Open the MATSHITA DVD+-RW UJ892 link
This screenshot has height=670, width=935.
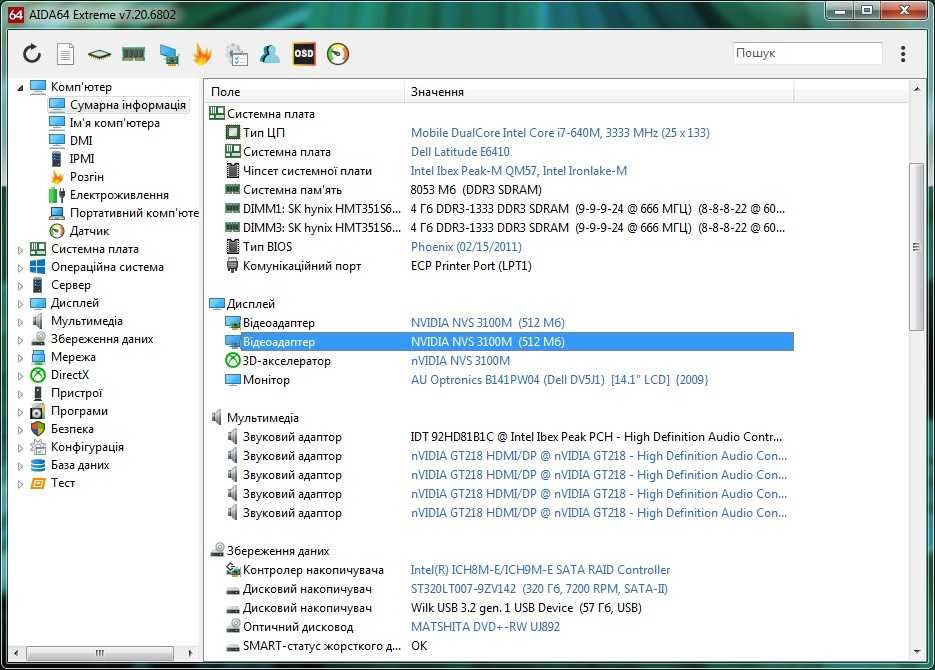tap(485, 627)
